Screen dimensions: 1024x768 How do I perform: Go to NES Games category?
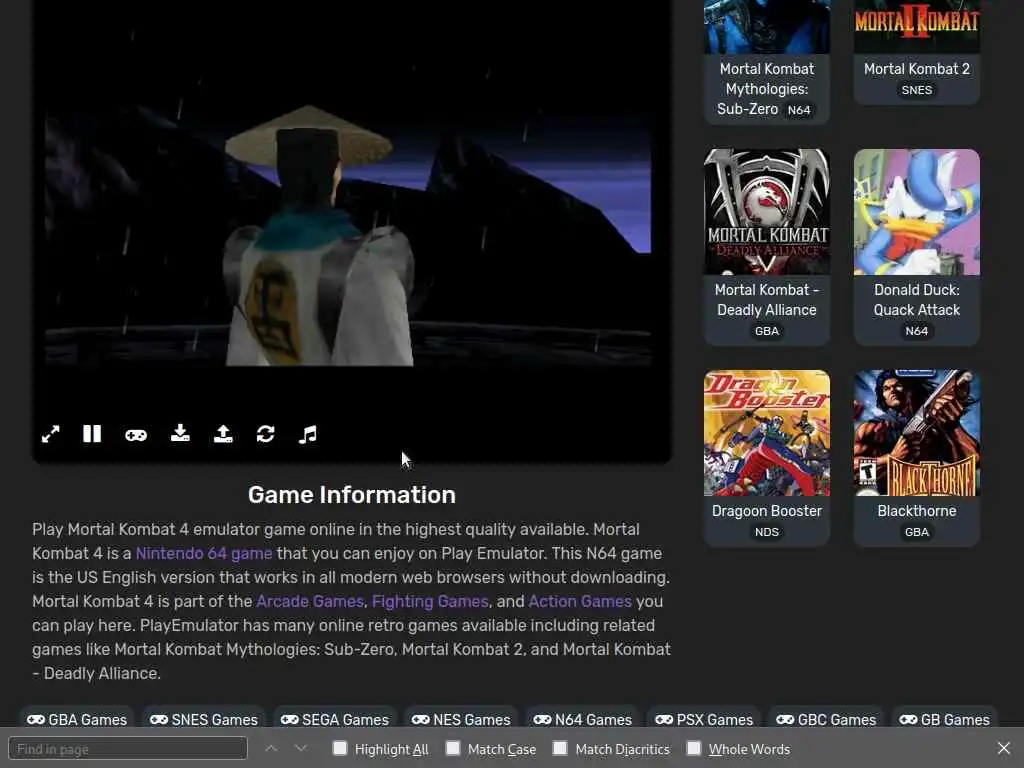461,719
